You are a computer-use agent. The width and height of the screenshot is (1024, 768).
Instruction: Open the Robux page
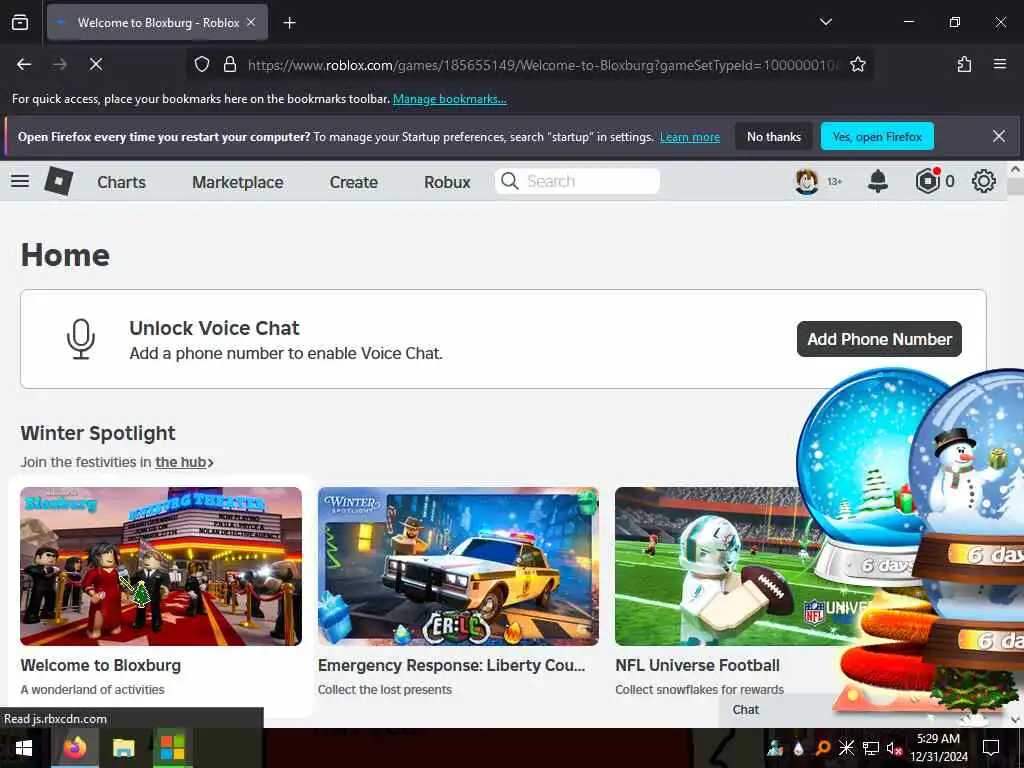point(447,182)
